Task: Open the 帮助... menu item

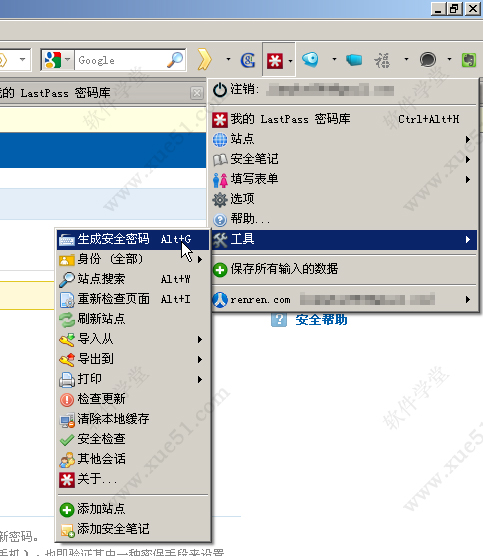Action: [x=344, y=219]
